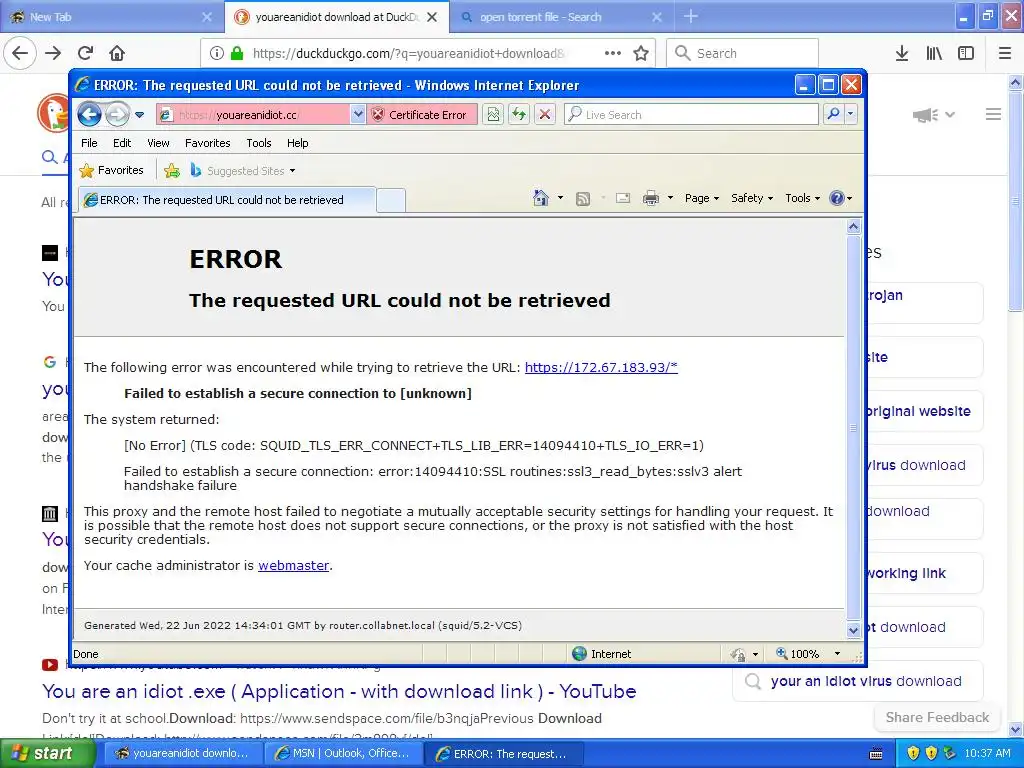Click the IE Help question mark icon
Screen dimensions: 1024x768
tap(837, 198)
